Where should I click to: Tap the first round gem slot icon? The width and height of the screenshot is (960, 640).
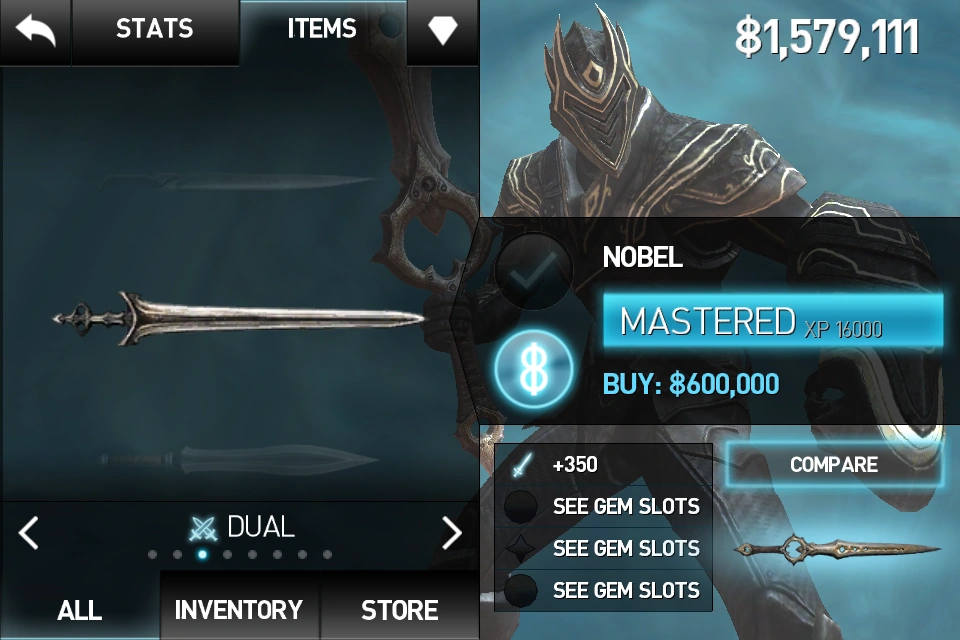(520, 506)
